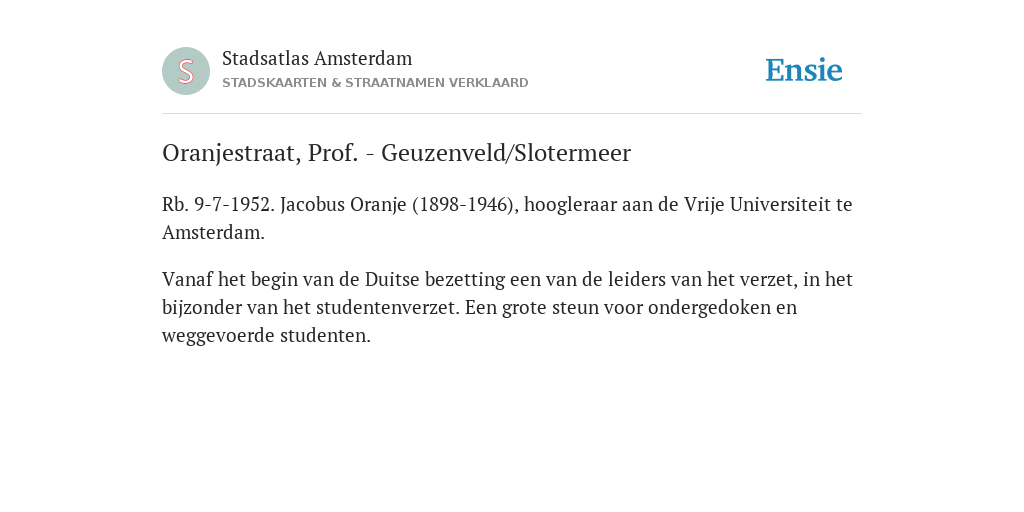Click the Geuzenveld/Slotermeer district text
The width and height of the screenshot is (1024, 512).
(506, 153)
